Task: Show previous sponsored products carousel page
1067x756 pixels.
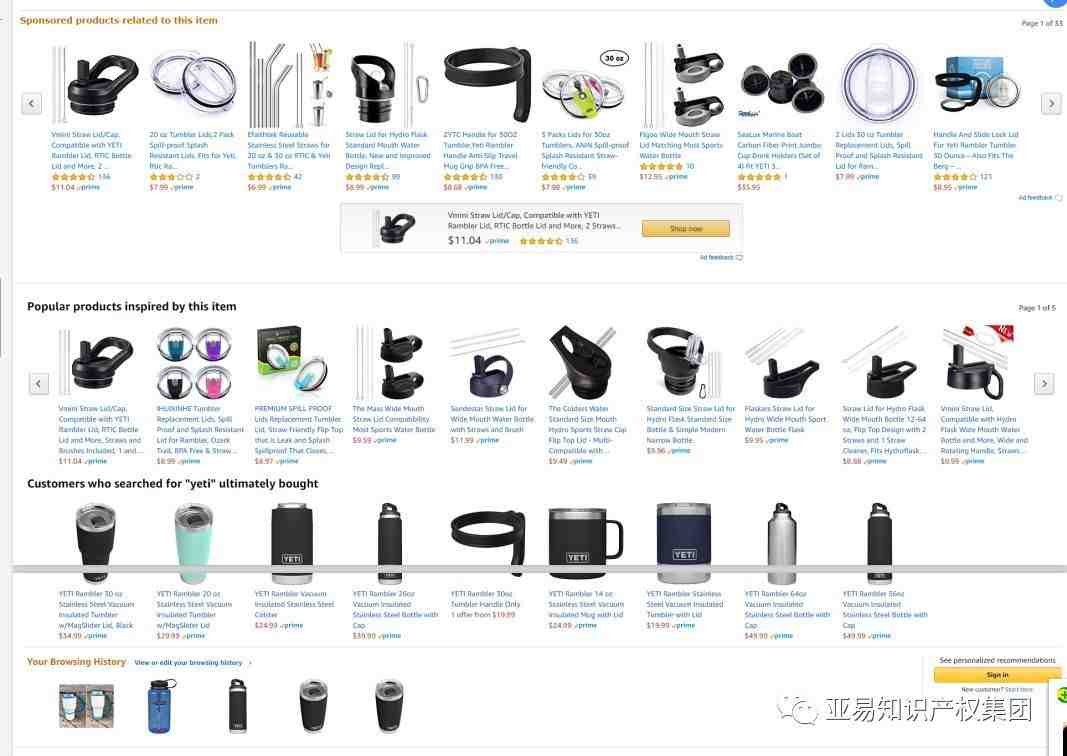Action: pos(31,104)
